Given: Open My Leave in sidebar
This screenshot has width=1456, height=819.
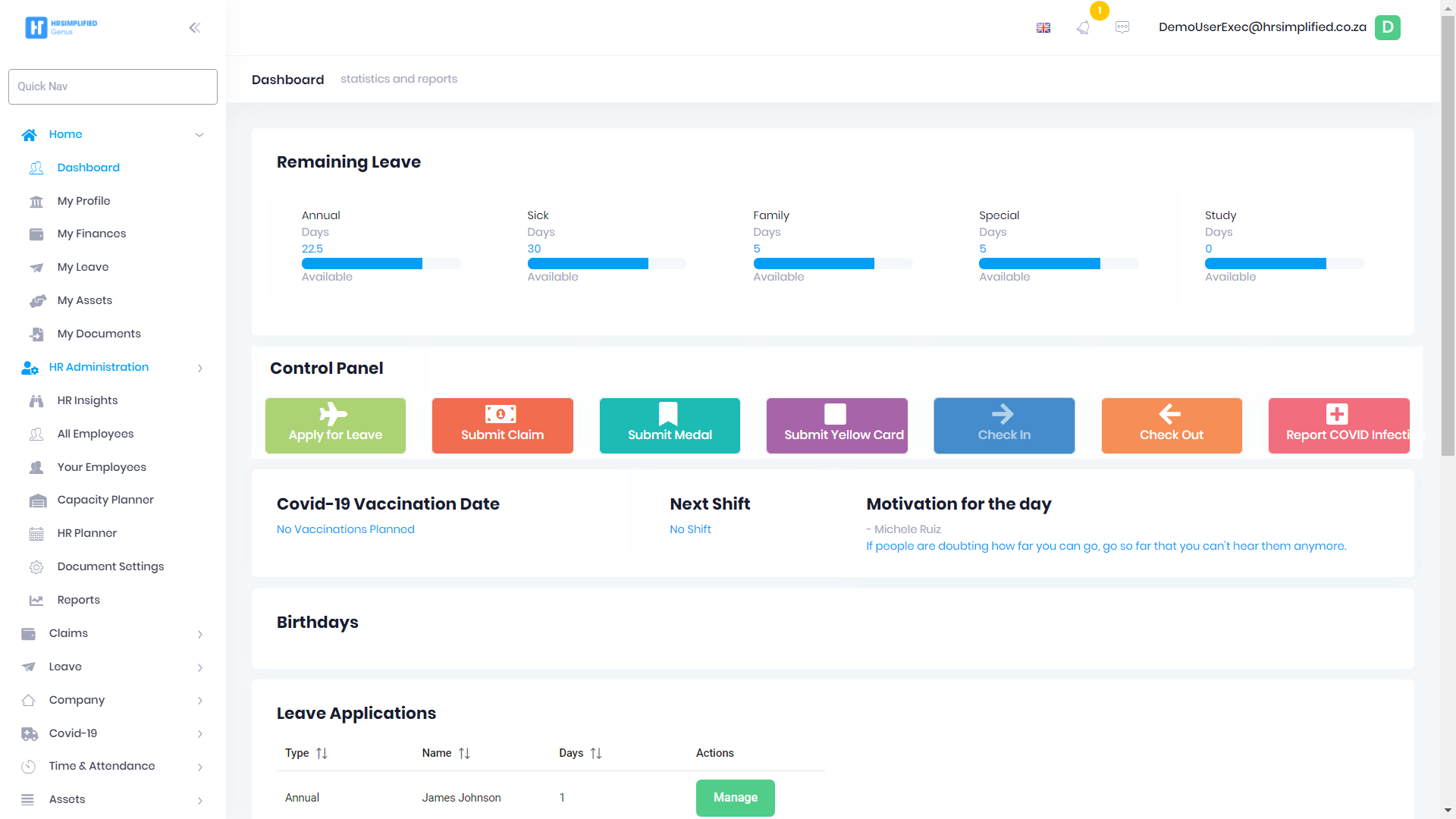Looking at the screenshot, I should 83,267.
